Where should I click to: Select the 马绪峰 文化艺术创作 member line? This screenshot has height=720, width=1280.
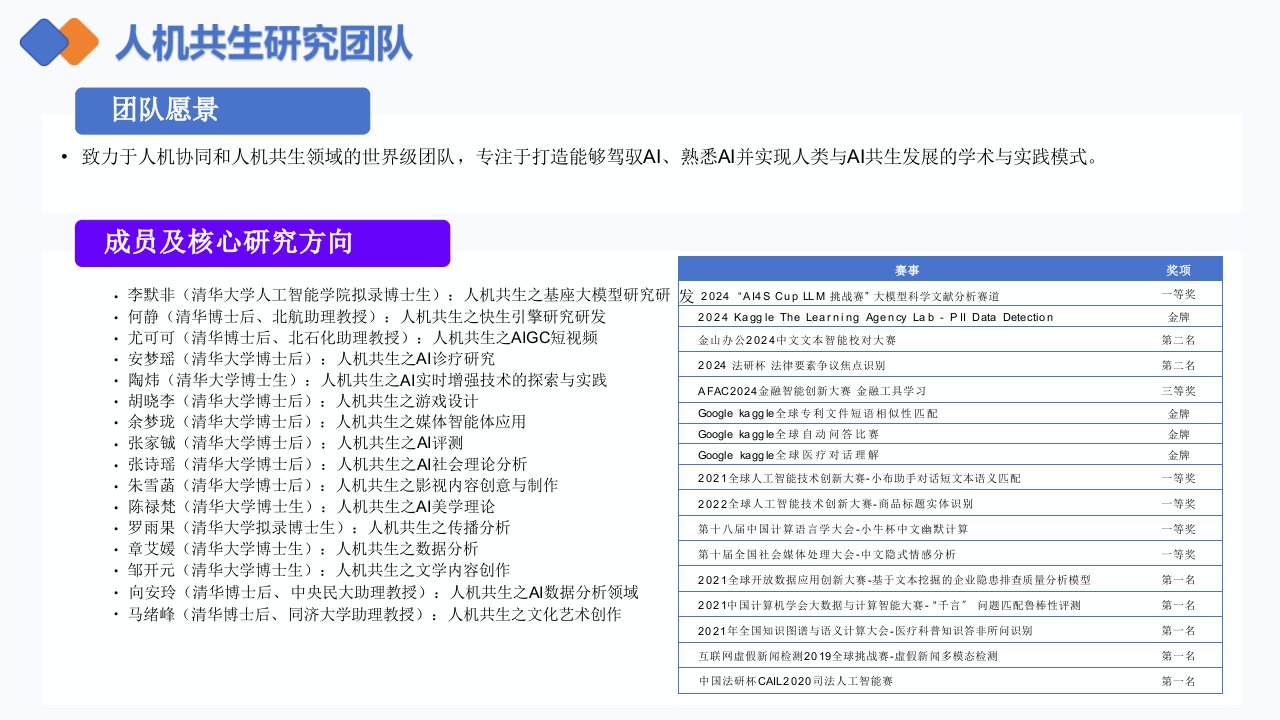(x=375, y=614)
